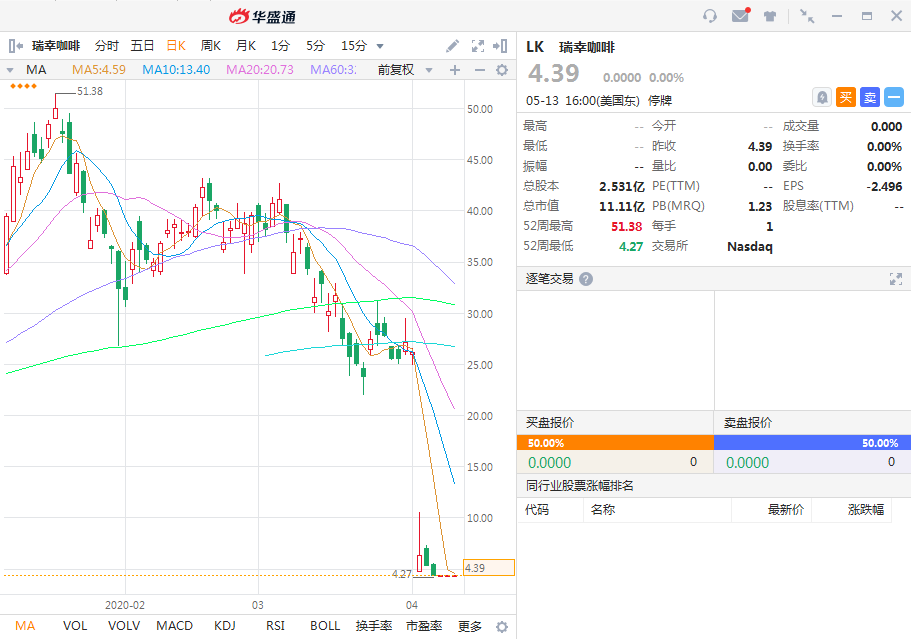Set a price alert with bell icon
This screenshot has width=911, height=639.
(x=822, y=97)
